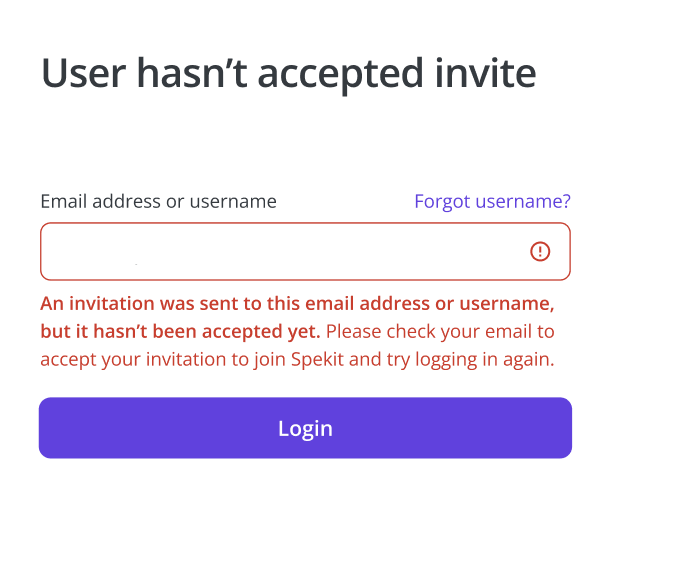Image resolution: width=674 pixels, height=578 pixels.
Task: Click the 'Email address or username' label
Action: pos(159,202)
